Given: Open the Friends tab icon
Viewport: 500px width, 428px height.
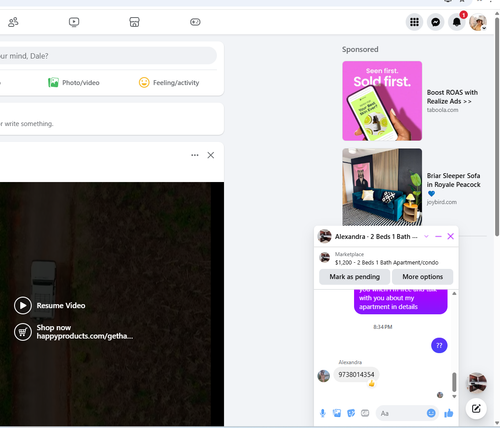Looking at the screenshot, I should 13,22.
